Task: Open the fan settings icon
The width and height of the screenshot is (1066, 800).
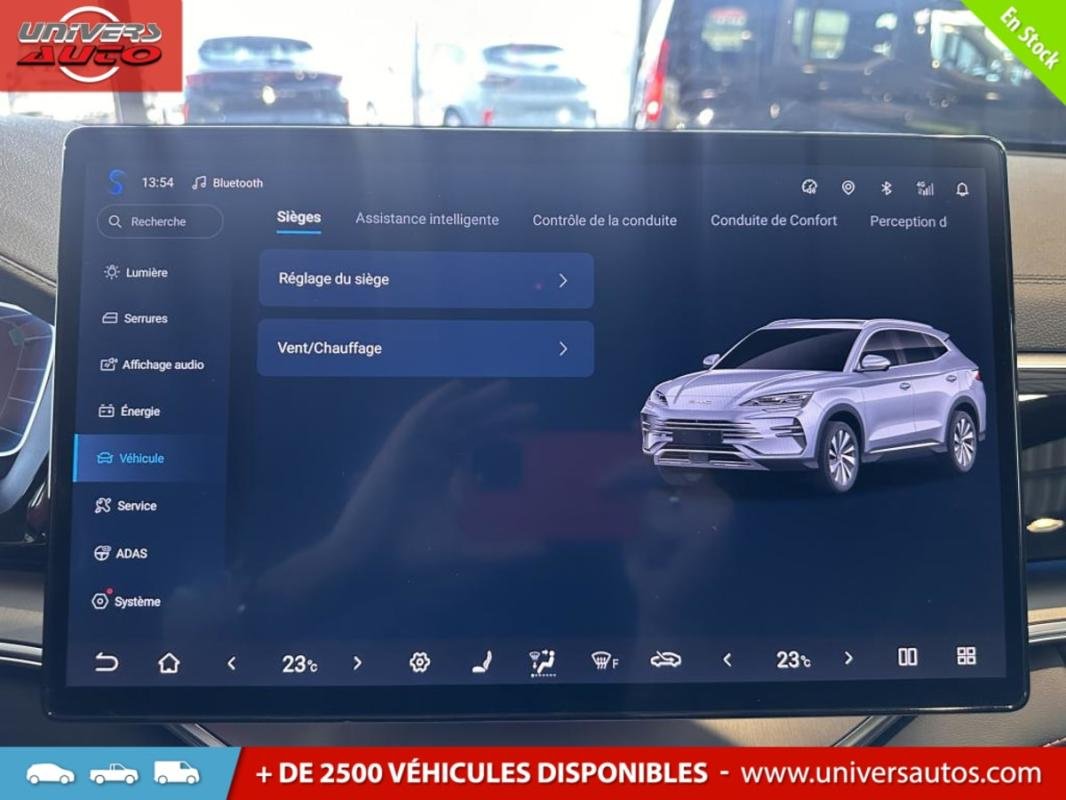Action: pyautogui.click(x=419, y=662)
